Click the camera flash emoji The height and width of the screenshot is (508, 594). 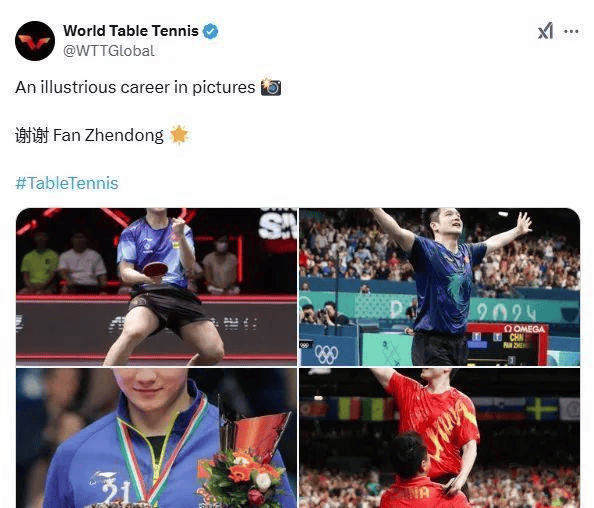pos(271,87)
